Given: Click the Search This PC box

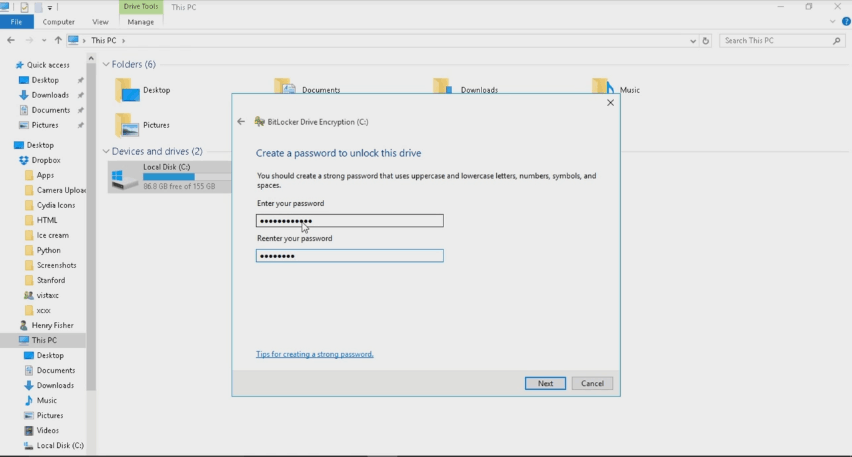Looking at the screenshot, I should pos(781,41).
